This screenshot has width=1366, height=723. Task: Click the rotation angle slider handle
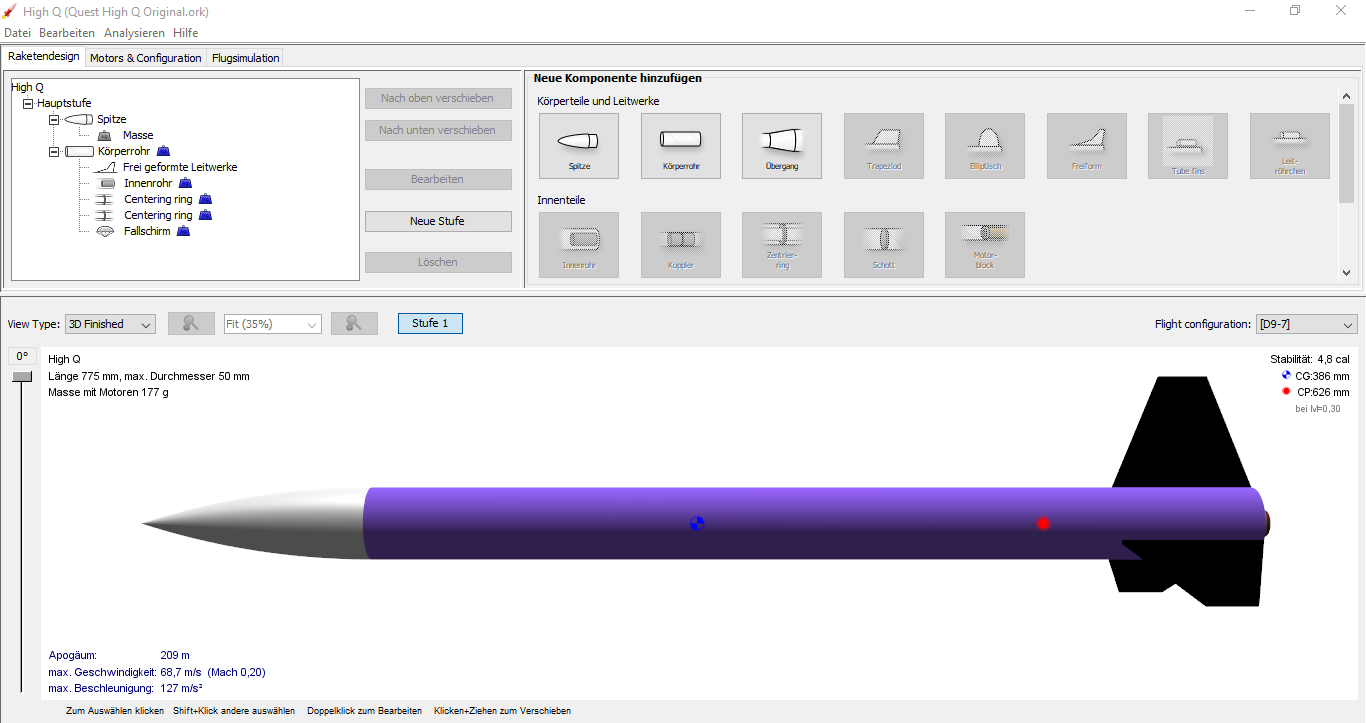tap(22, 376)
